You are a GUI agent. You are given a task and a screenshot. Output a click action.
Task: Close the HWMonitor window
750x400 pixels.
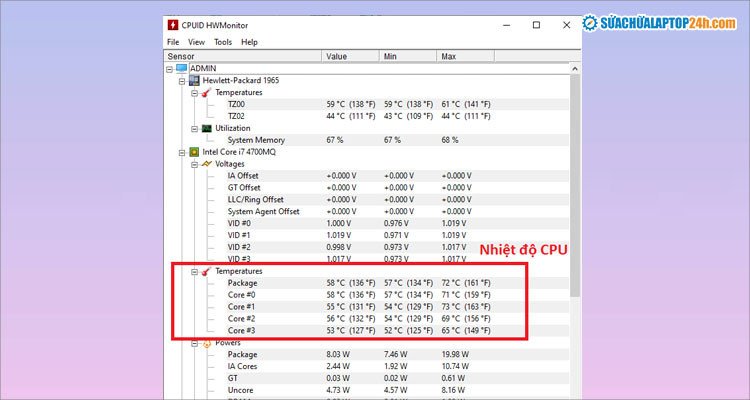click(566, 25)
